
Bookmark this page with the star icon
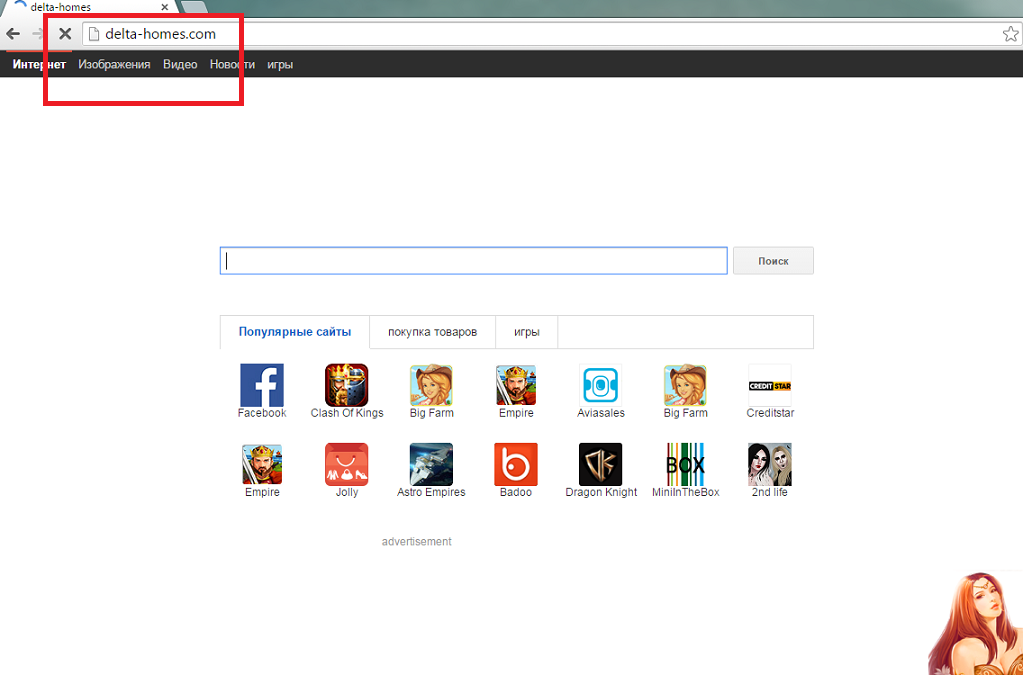[x=1010, y=34]
